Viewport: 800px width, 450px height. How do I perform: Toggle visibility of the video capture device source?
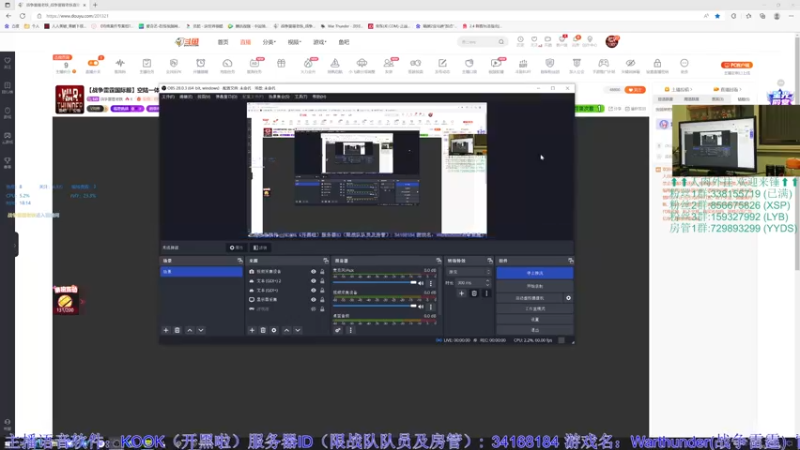(313, 272)
